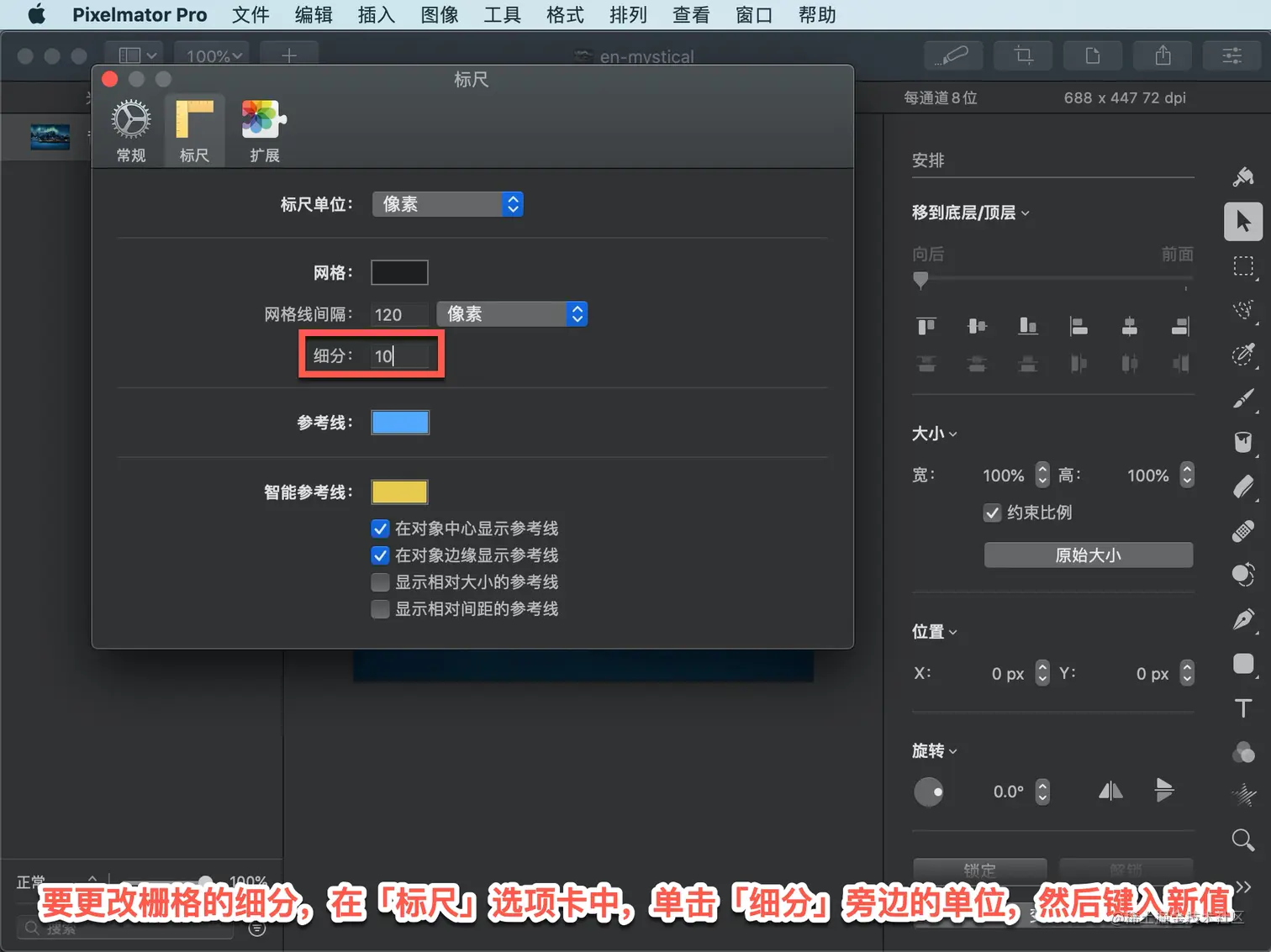Viewport: 1271px width, 952px height.
Task: Flip vertically icon in 旋转 section
Action: coord(1164,791)
